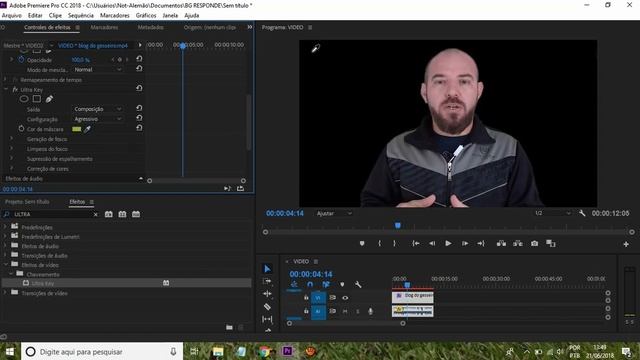Filter YUV effects in Efeitos panel
The width and height of the screenshot is (640, 360).
pyautogui.click(x=136, y=214)
